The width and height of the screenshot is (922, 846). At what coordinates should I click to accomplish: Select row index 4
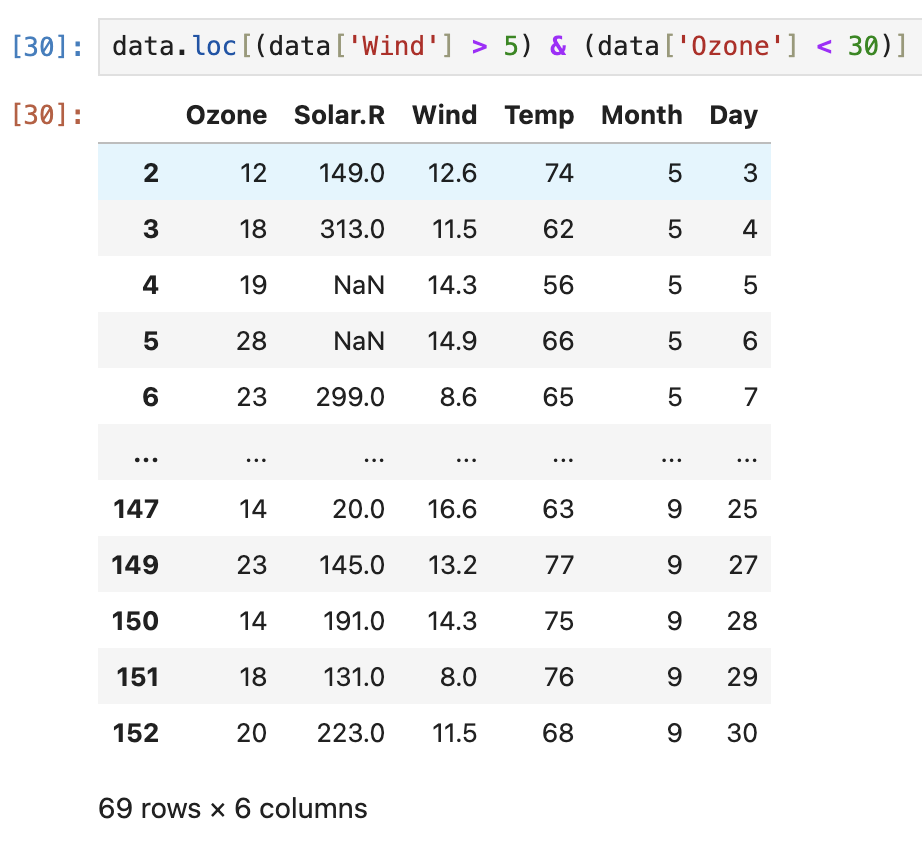[151, 285]
